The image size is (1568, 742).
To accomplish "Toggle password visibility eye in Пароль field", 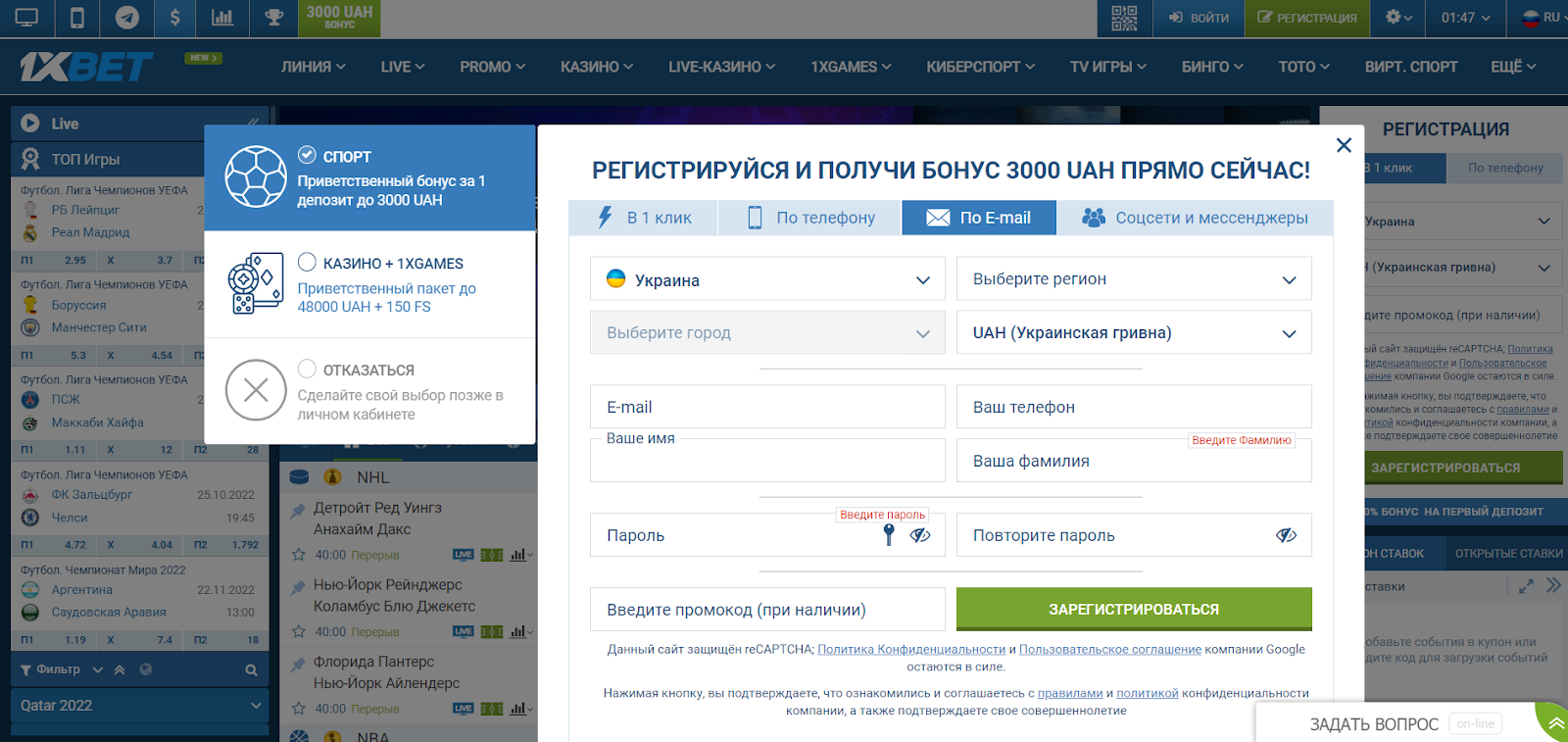I will click(920, 535).
